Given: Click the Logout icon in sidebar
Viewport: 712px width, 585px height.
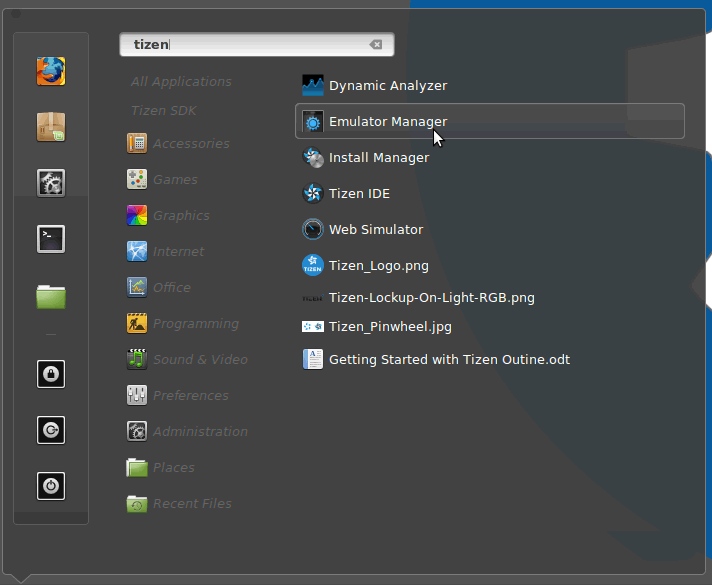Looking at the screenshot, I should (x=51, y=430).
